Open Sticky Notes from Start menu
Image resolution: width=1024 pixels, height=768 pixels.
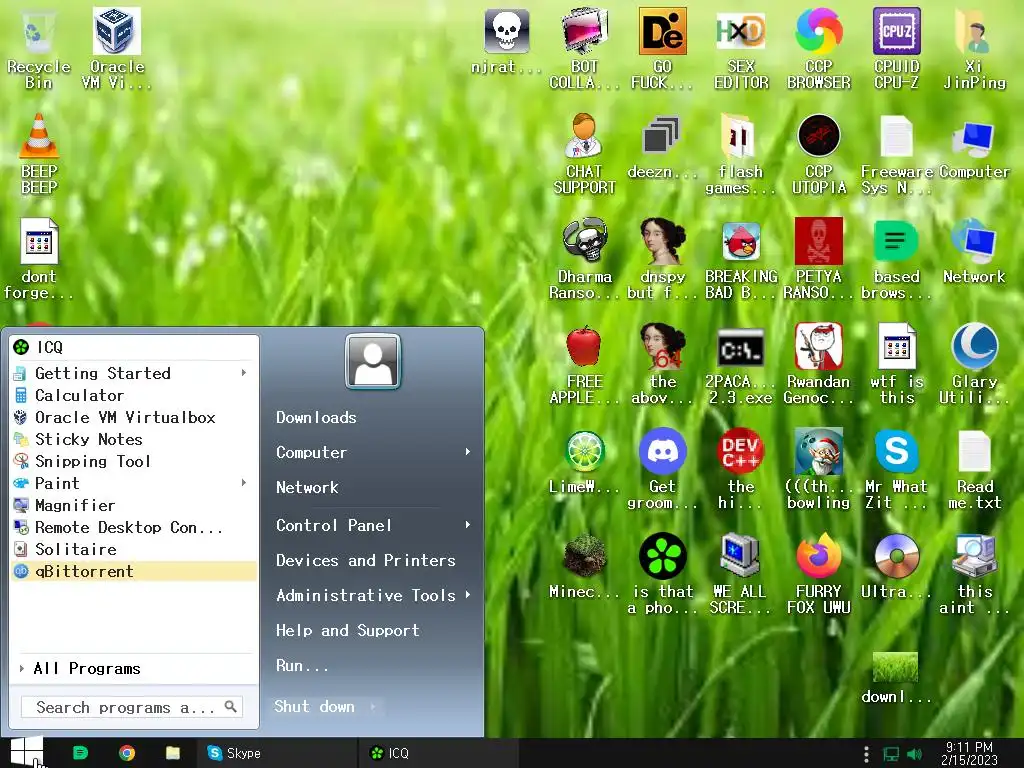135,439
